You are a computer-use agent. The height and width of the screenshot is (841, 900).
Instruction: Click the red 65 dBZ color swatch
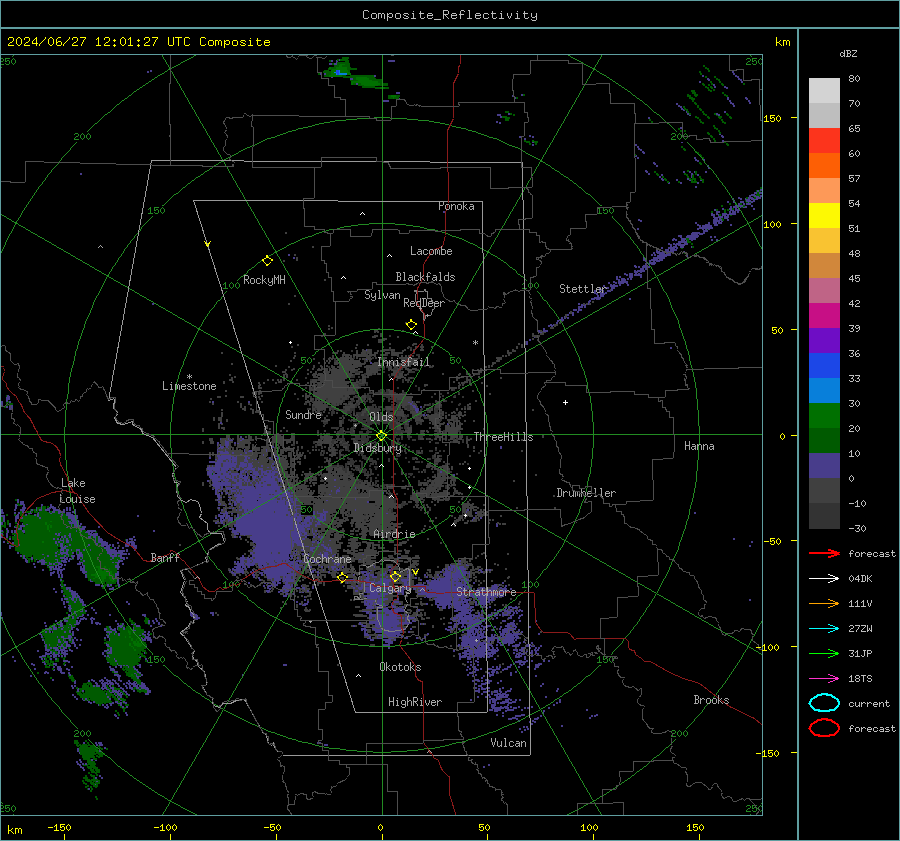[x=824, y=140]
